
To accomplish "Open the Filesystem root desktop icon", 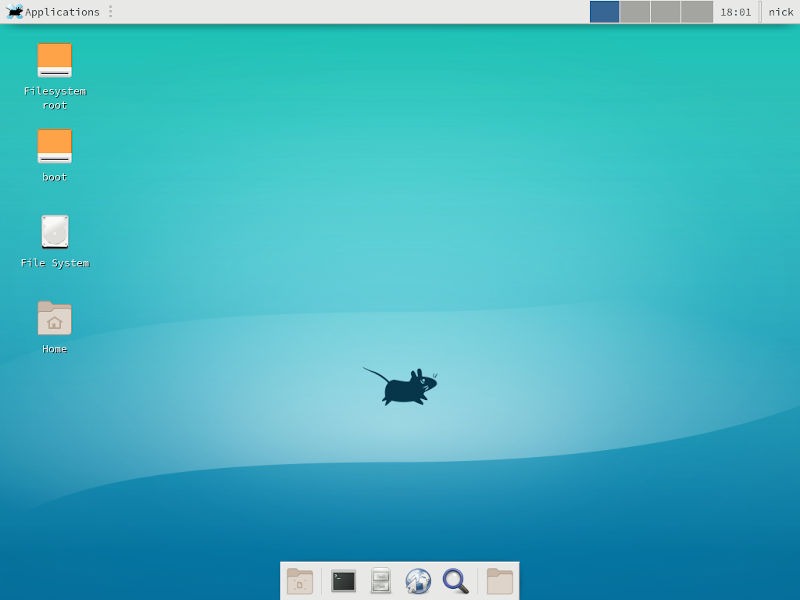I will 54,60.
